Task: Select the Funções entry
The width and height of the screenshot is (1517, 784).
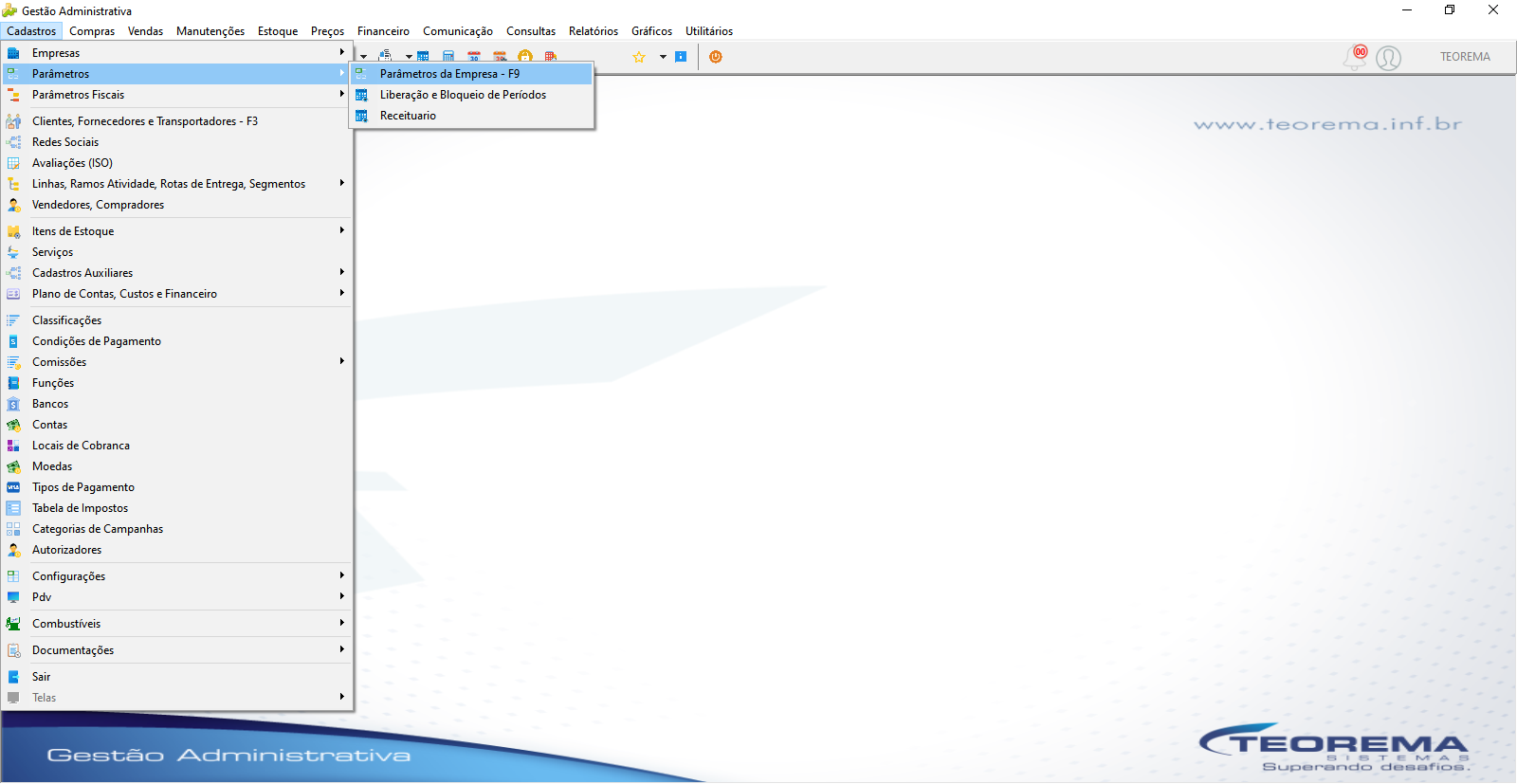Action: [x=177, y=383]
